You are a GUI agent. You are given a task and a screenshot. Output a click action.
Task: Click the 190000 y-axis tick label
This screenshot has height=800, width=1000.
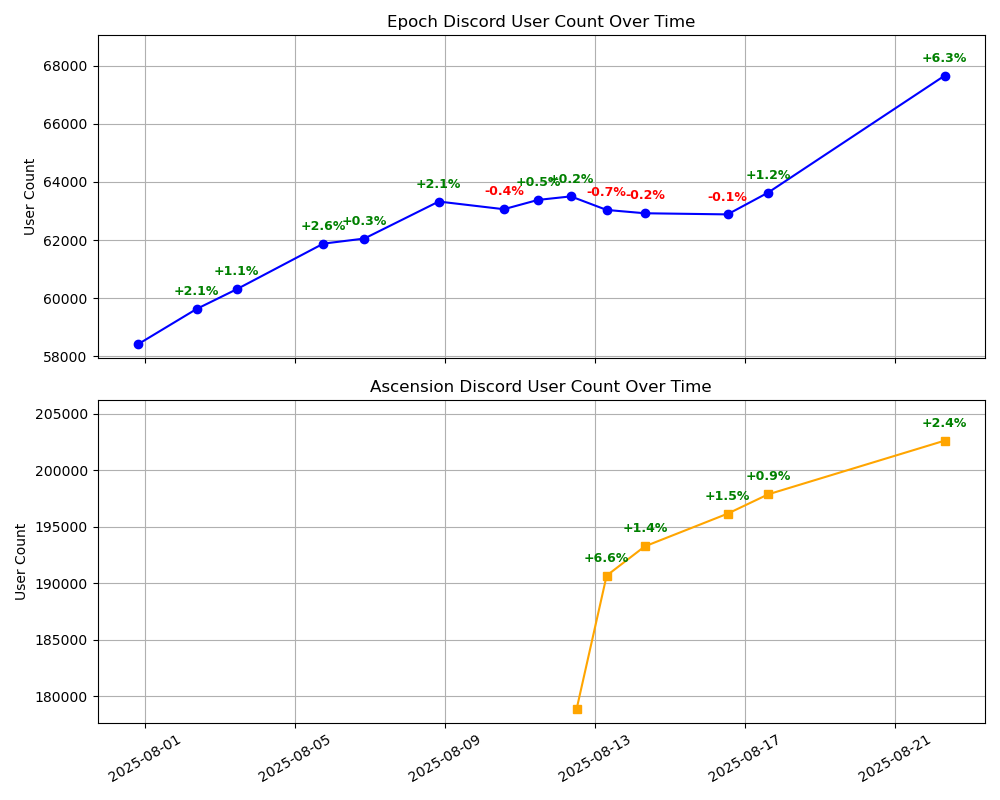[61, 584]
